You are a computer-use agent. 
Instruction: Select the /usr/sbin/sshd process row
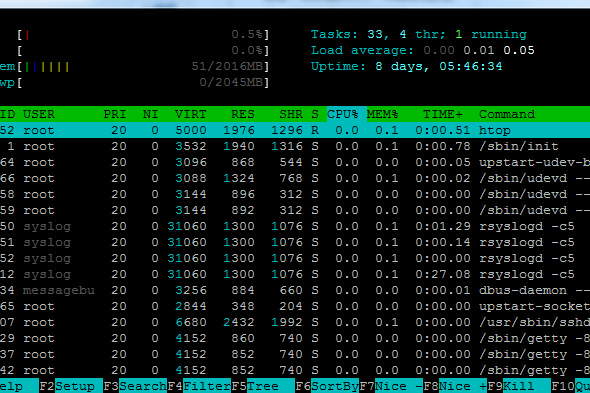point(295,322)
